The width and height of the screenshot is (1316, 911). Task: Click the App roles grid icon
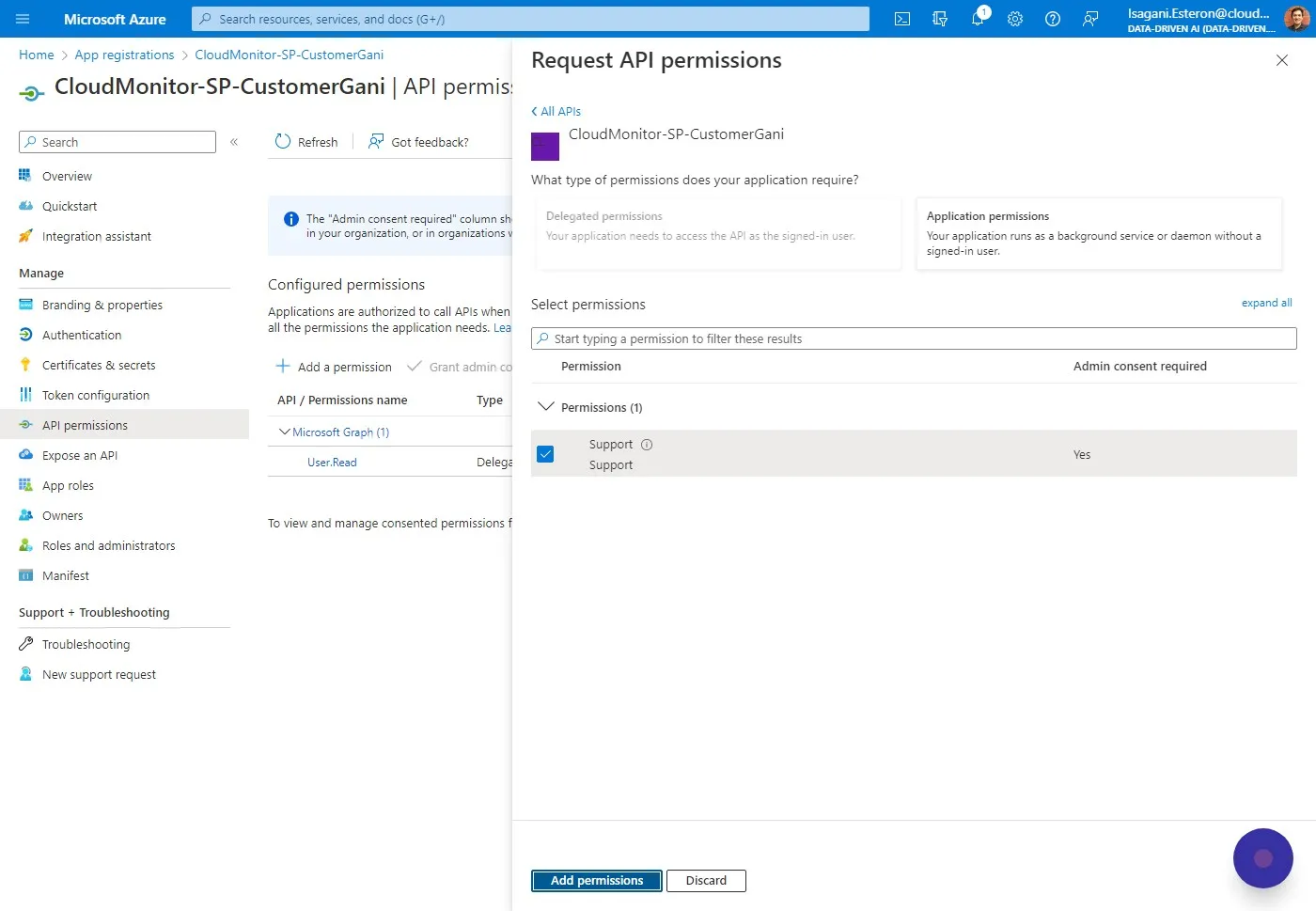[x=25, y=485]
